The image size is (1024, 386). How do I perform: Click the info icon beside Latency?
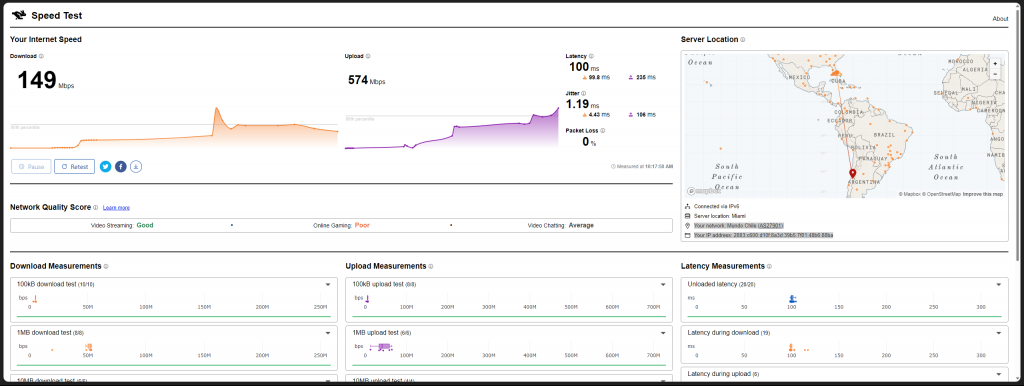(x=592, y=56)
